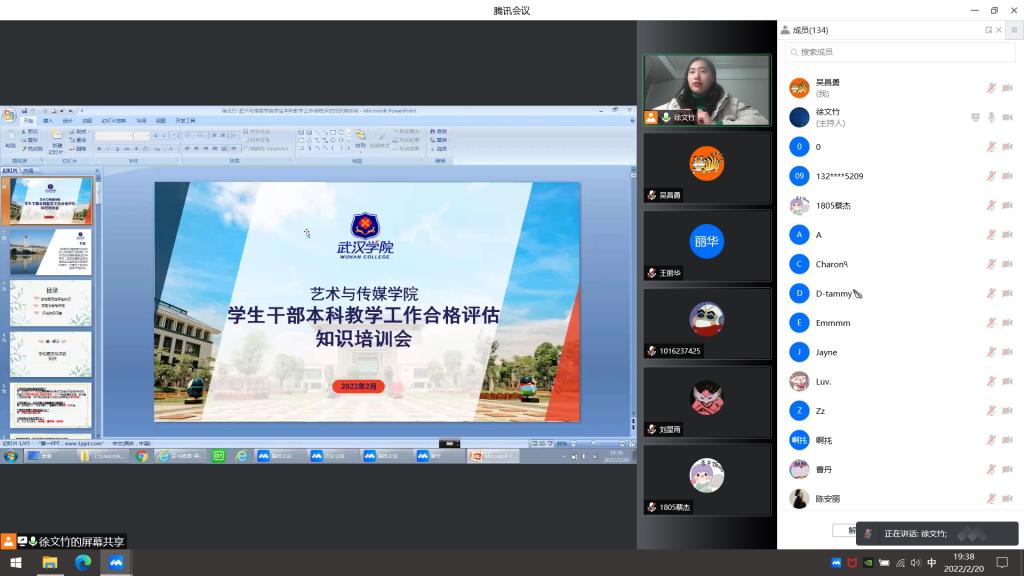The image size is (1024, 576).
Task: Select member 陈安丽 in the list
Action: coord(901,498)
